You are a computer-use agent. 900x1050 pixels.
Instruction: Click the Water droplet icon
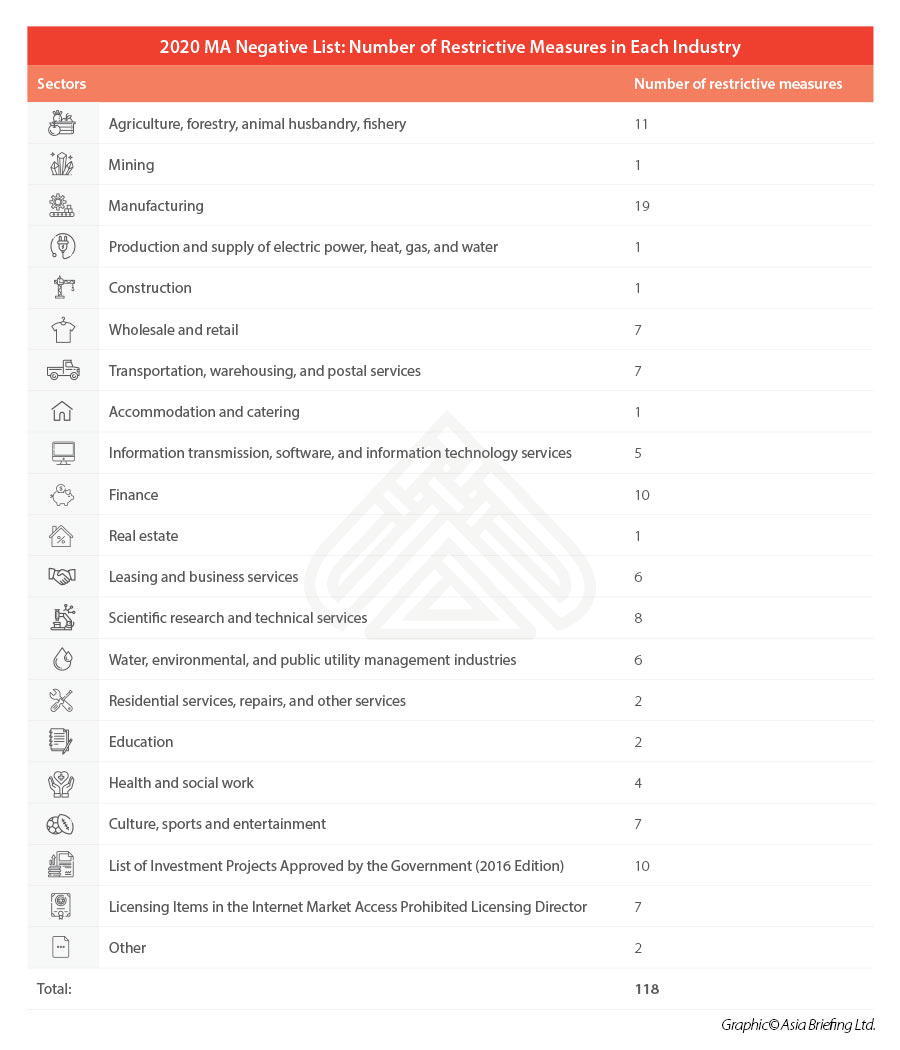[x=62, y=660]
